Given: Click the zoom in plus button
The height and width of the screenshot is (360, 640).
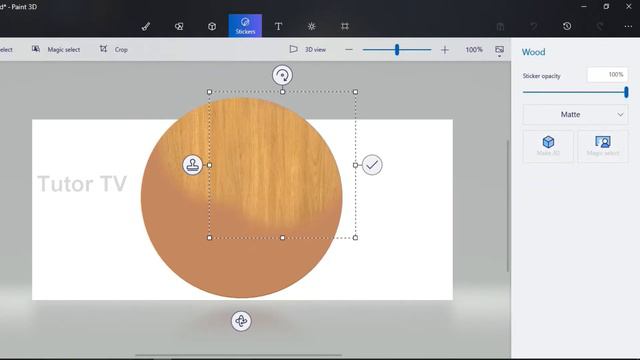Looking at the screenshot, I should [x=444, y=50].
